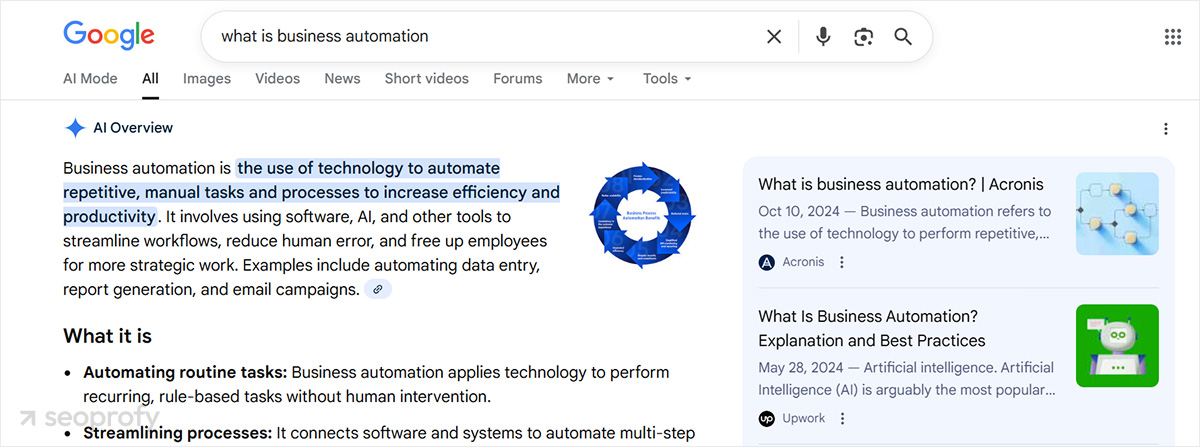Viewport: 1200px width, 447px height.
Task: Click the AI Overview sparkle icon
Action: pos(75,128)
